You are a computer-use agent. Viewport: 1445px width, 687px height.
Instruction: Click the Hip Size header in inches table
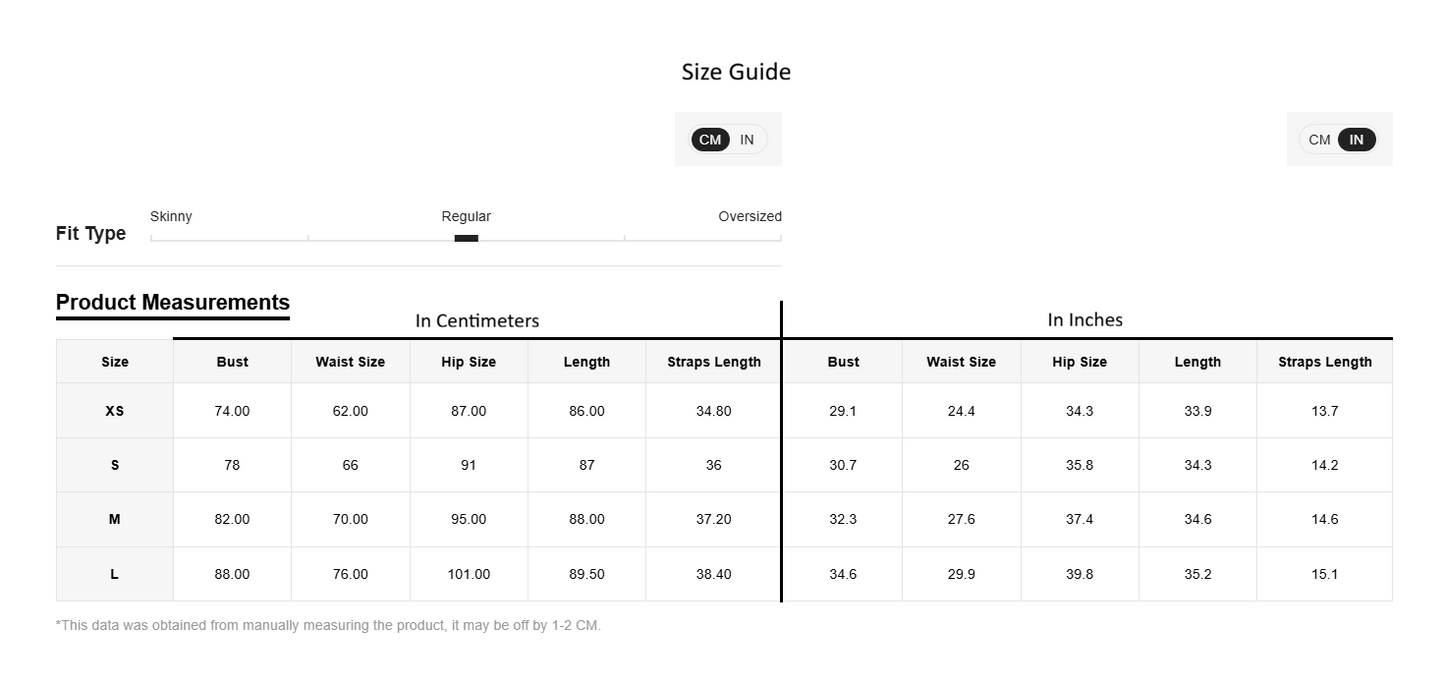click(1079, 362)
